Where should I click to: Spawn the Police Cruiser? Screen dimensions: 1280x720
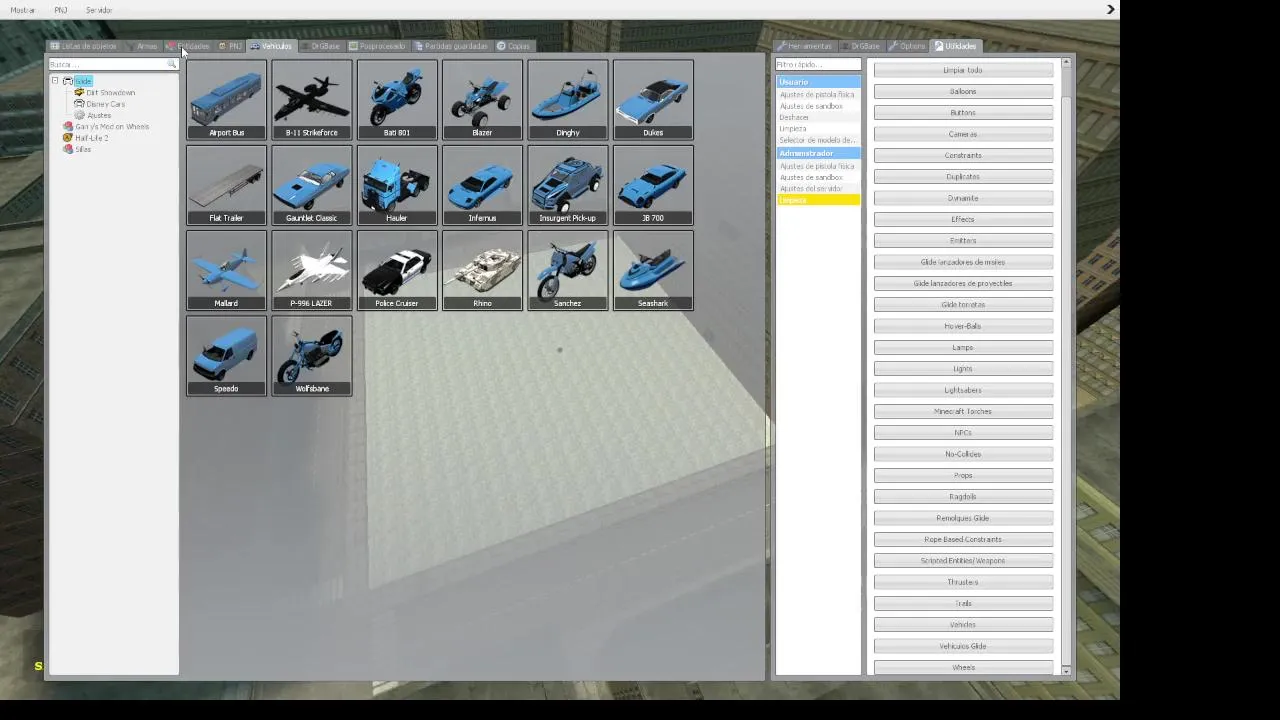397,270
